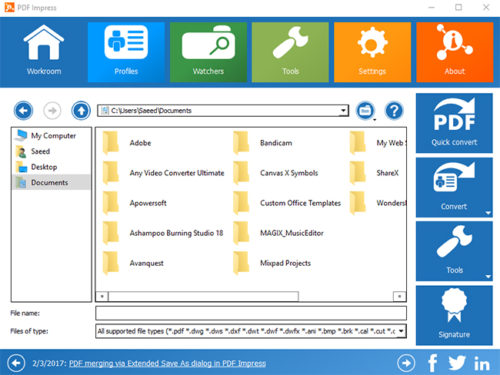The height and width of the screenshot is (375, 500).
Task: Click the horizontal scrollbar thumb
Action: pyautogui.click(x=203, y=296)
